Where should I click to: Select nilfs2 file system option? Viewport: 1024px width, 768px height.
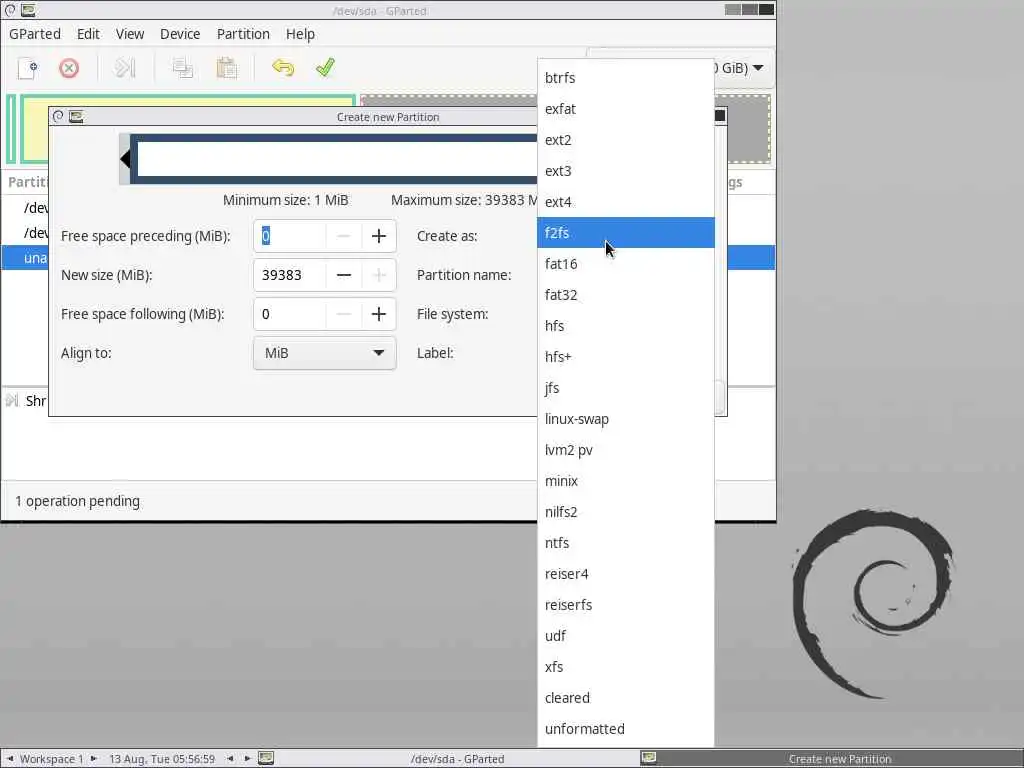pos(626,512)
